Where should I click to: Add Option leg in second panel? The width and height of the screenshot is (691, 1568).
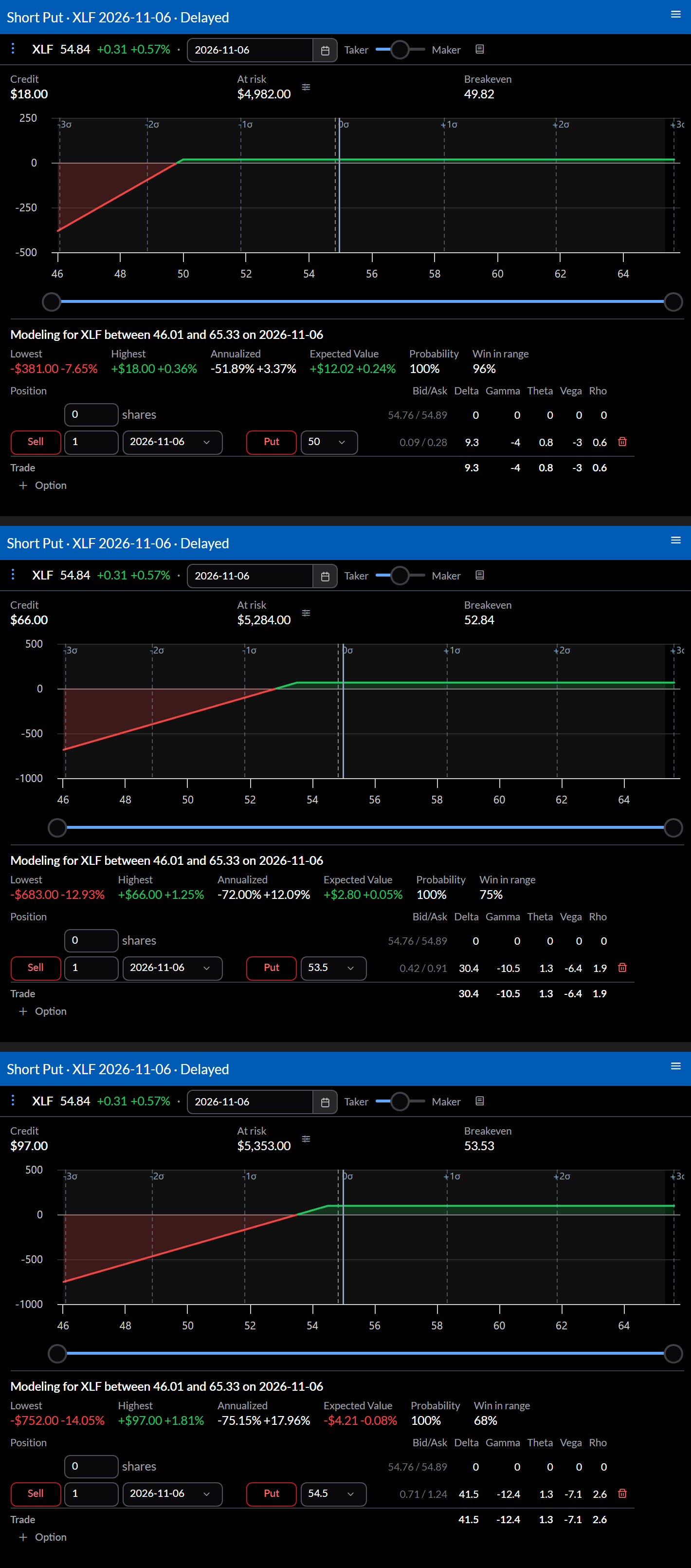coord(43,1012)
